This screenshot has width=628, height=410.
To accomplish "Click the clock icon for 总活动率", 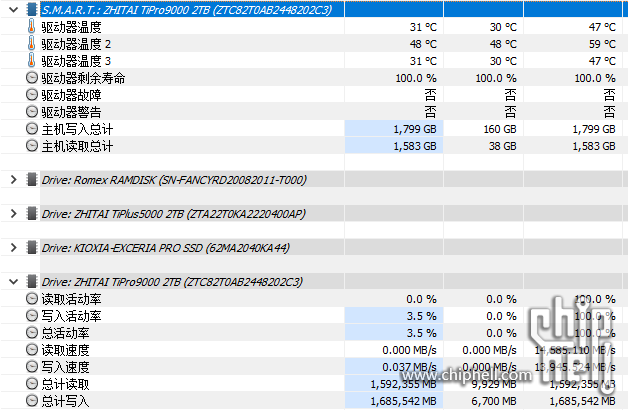I will tap(32, 333).
